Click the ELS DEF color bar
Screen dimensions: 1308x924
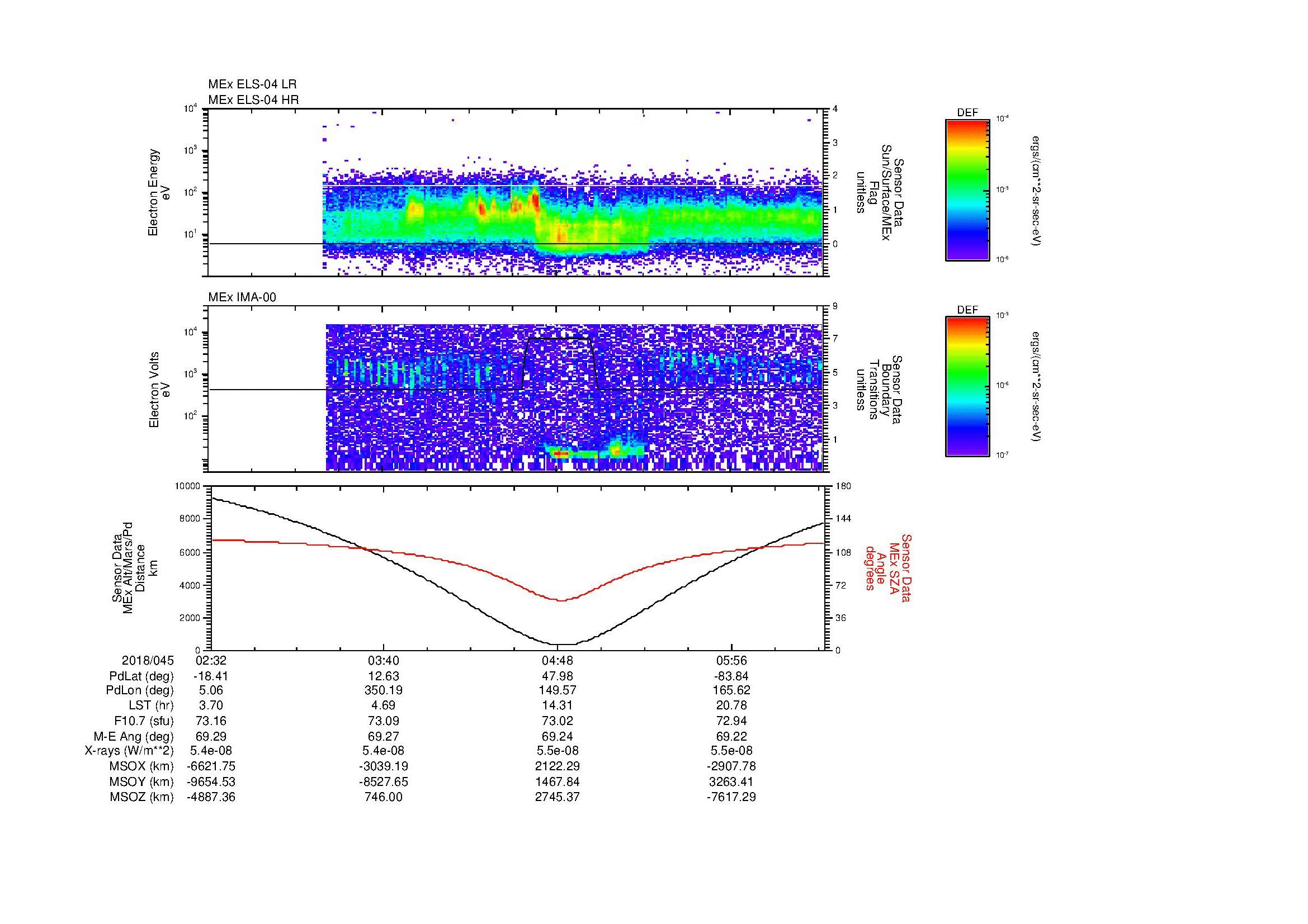pyautogui.click(x=967, y=190)
